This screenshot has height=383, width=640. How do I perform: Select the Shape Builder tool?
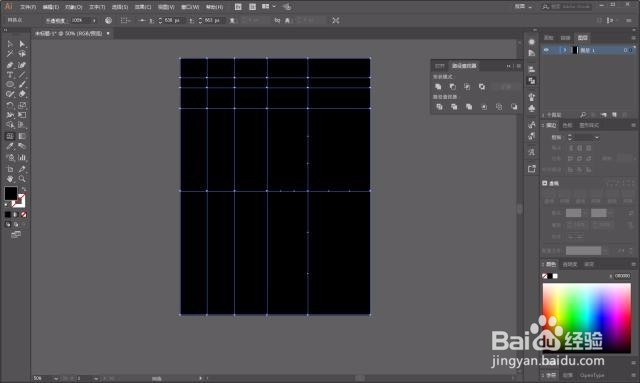(x=10, y=125)
